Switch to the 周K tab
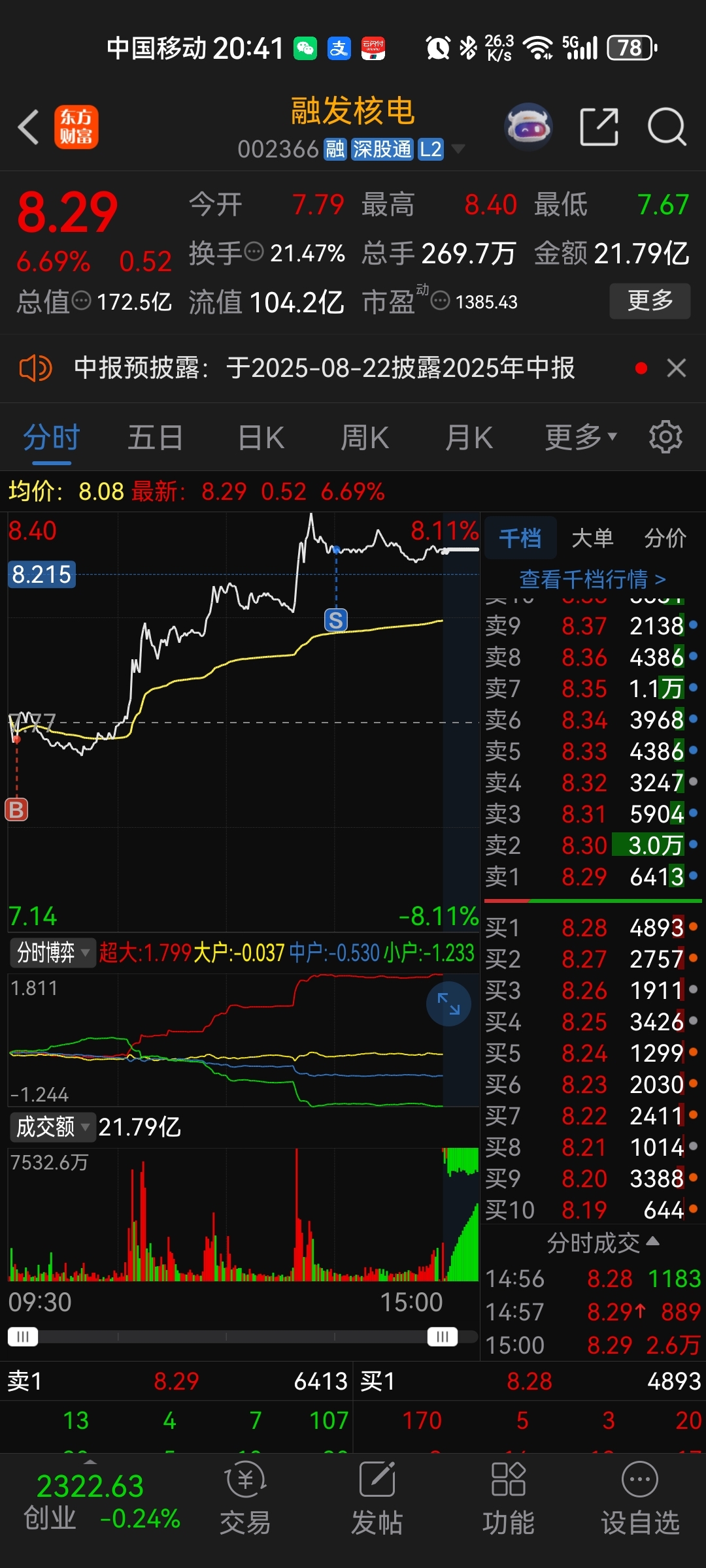706x1568 pixels. tap(365, 437)
